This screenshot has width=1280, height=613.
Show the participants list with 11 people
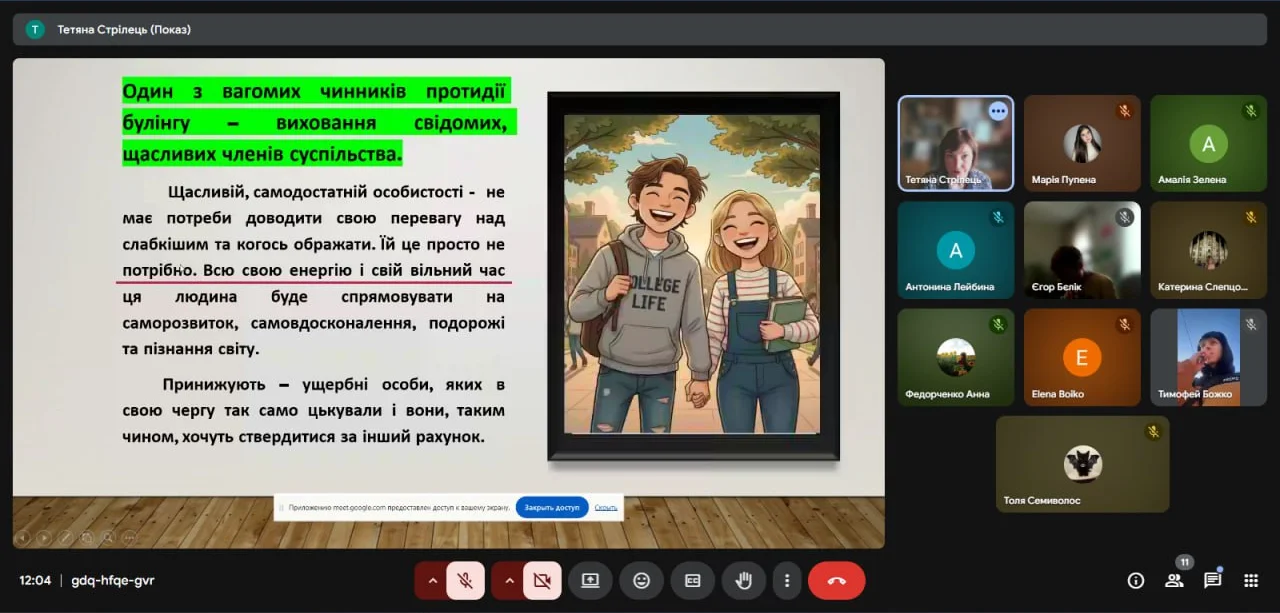[x=1174, y=580]
